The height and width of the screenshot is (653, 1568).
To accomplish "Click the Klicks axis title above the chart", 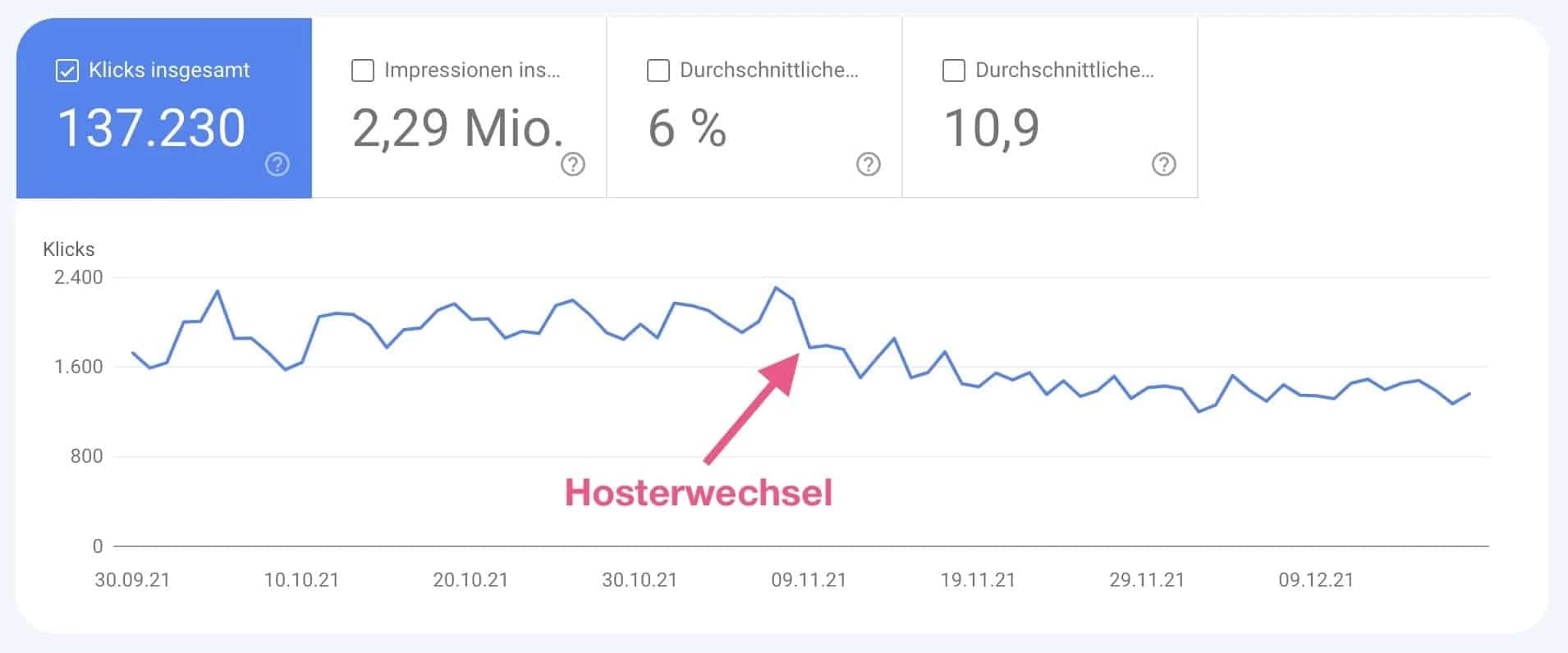I will tap(69, 249).
